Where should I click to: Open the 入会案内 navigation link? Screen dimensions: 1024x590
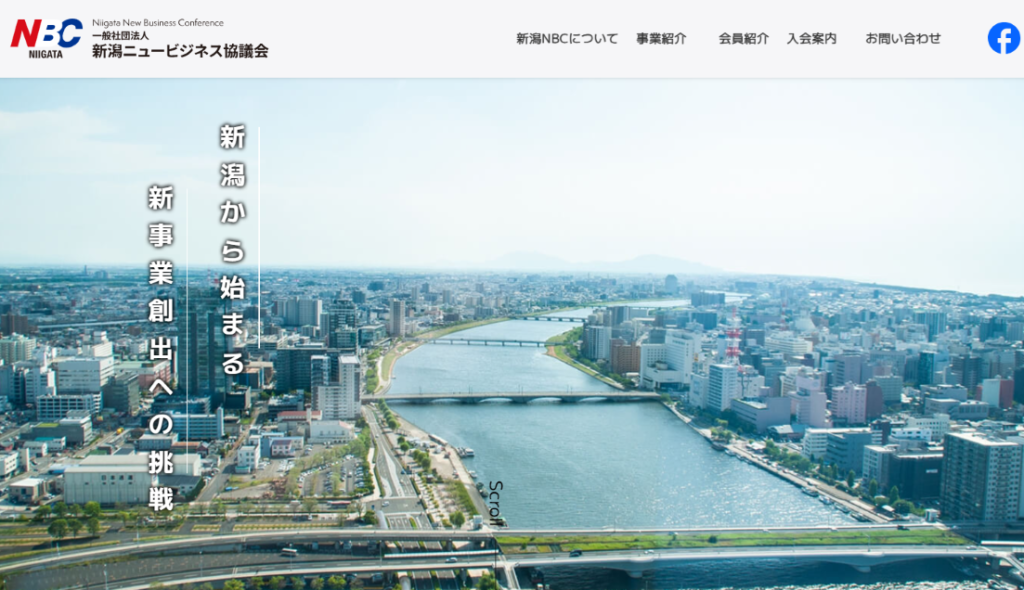(x=811, y=39)
